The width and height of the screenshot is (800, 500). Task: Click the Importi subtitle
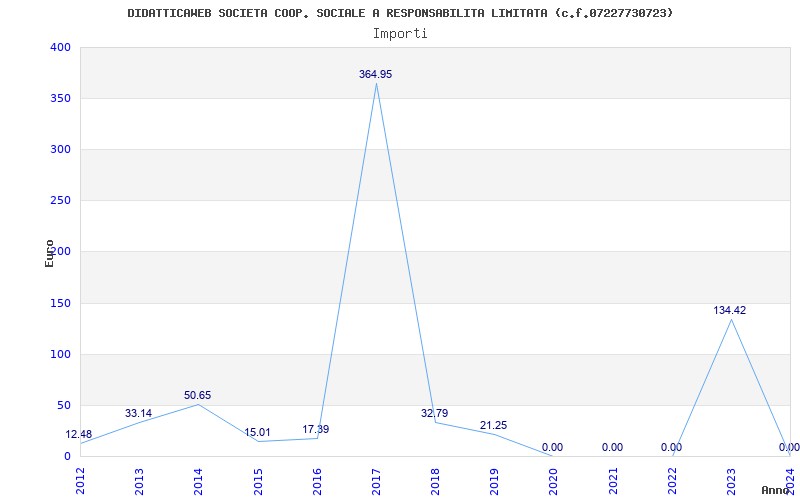(x=400, y=34)
